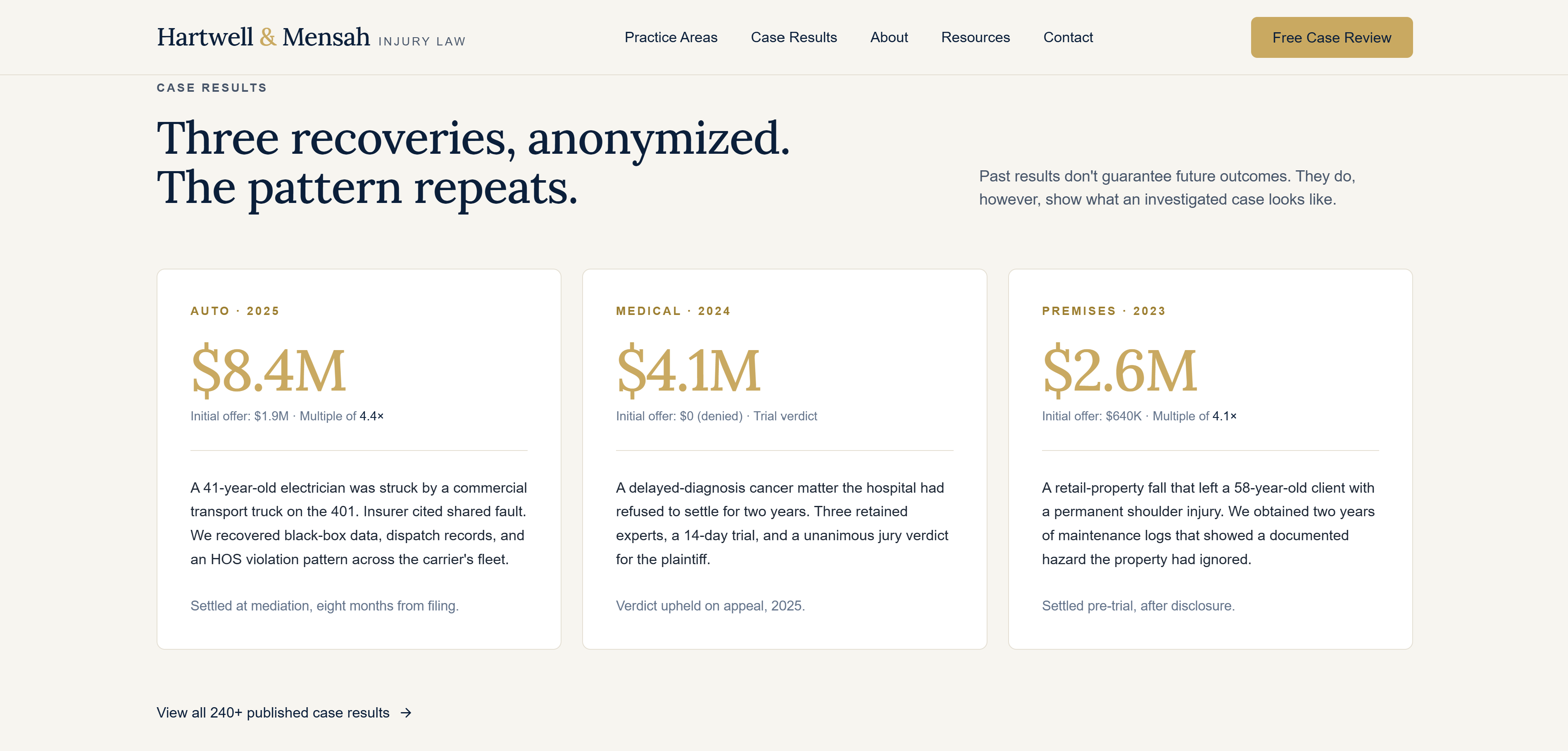Click the Free Case Review button
The height and width of the screenshot is (751, 1568).
point(1331,37)
